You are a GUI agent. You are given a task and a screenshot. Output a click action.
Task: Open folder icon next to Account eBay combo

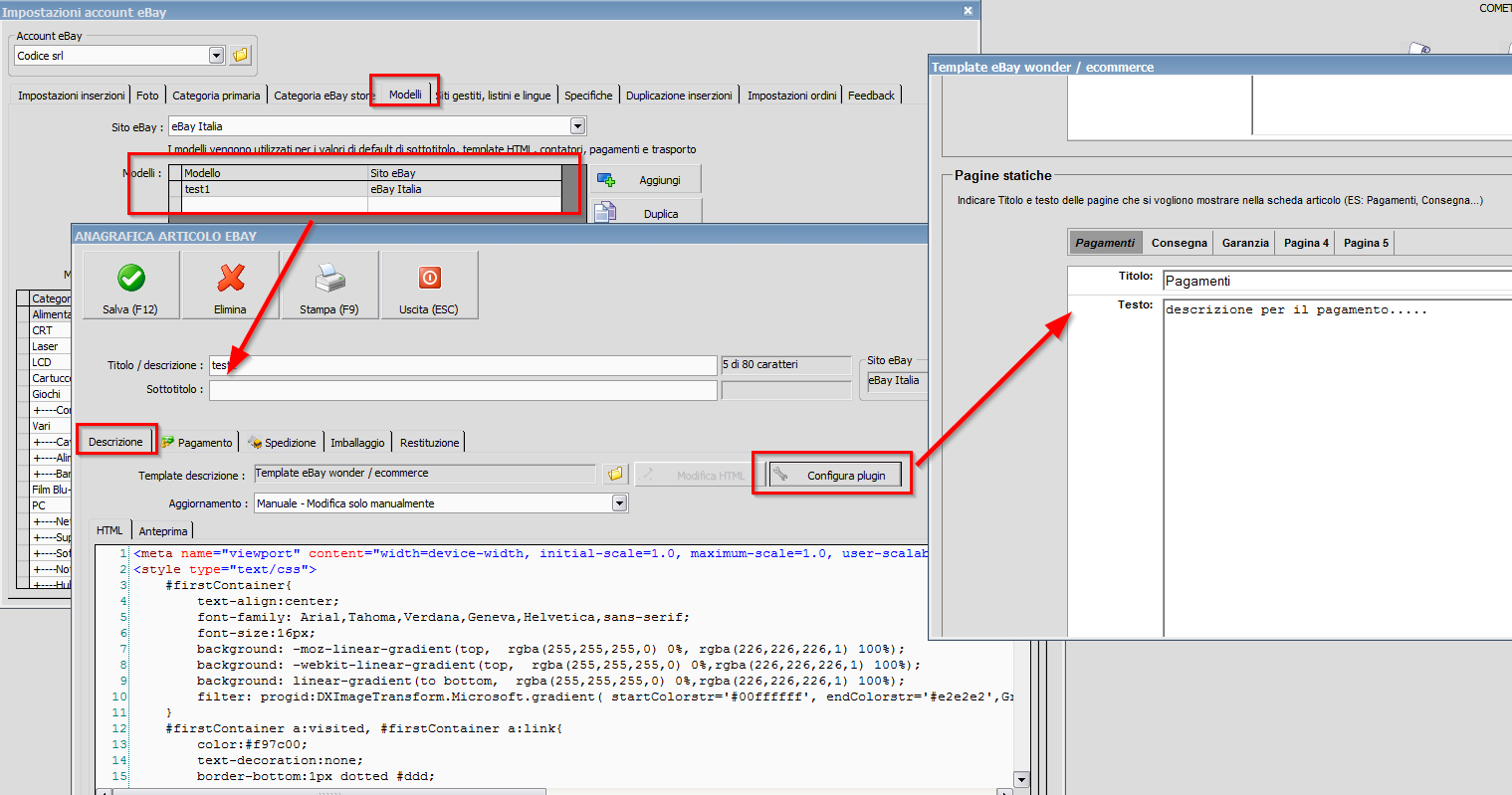[240, 55]
